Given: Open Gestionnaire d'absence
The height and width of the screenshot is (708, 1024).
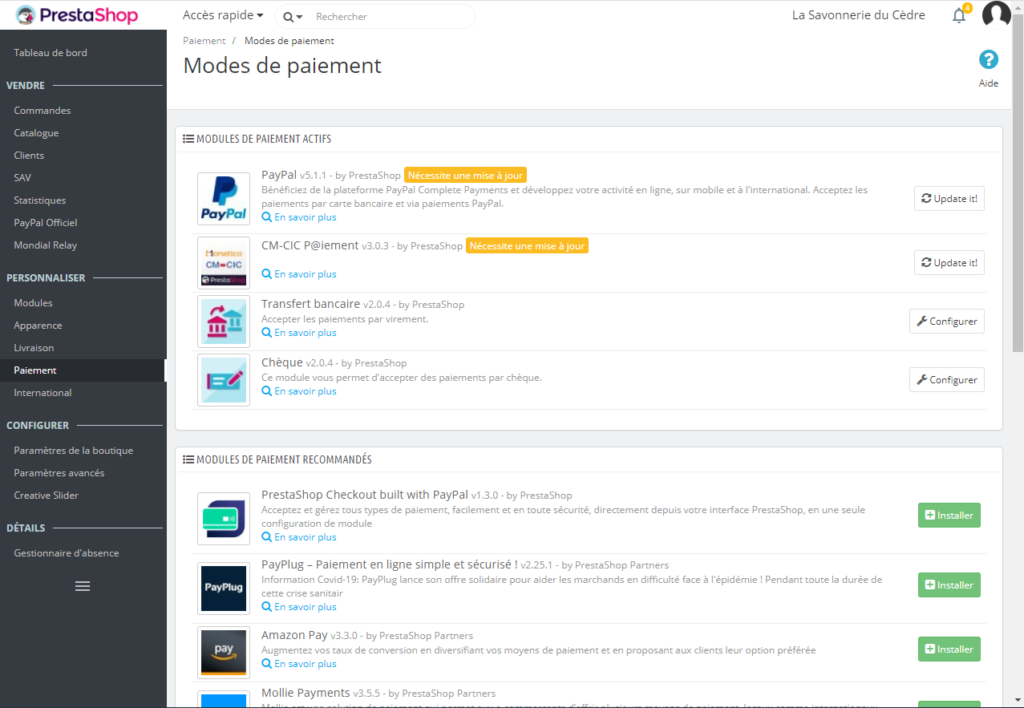Looking at the screenshot, I should (x=67, y=553).
